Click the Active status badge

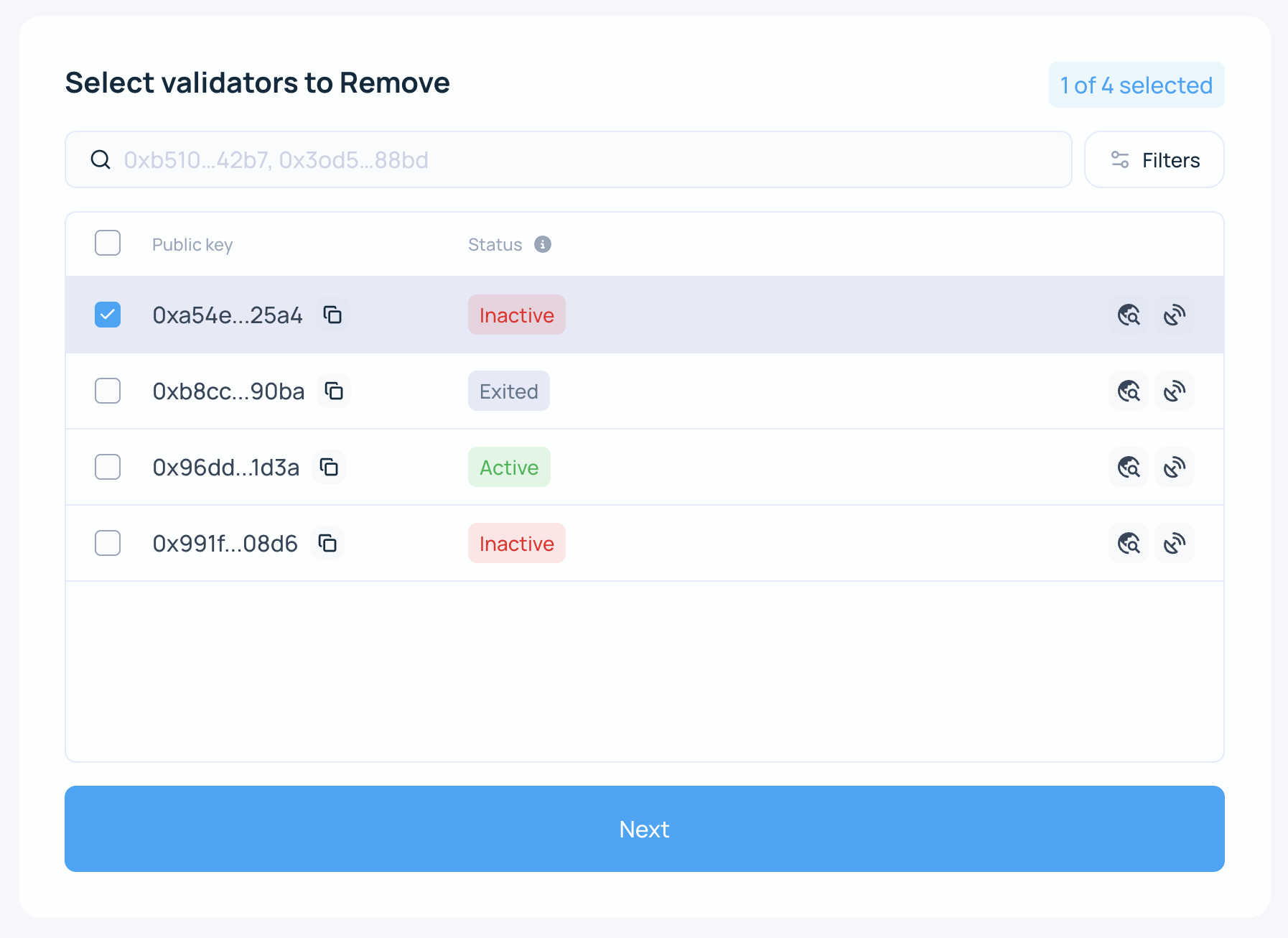pos(509,467)
